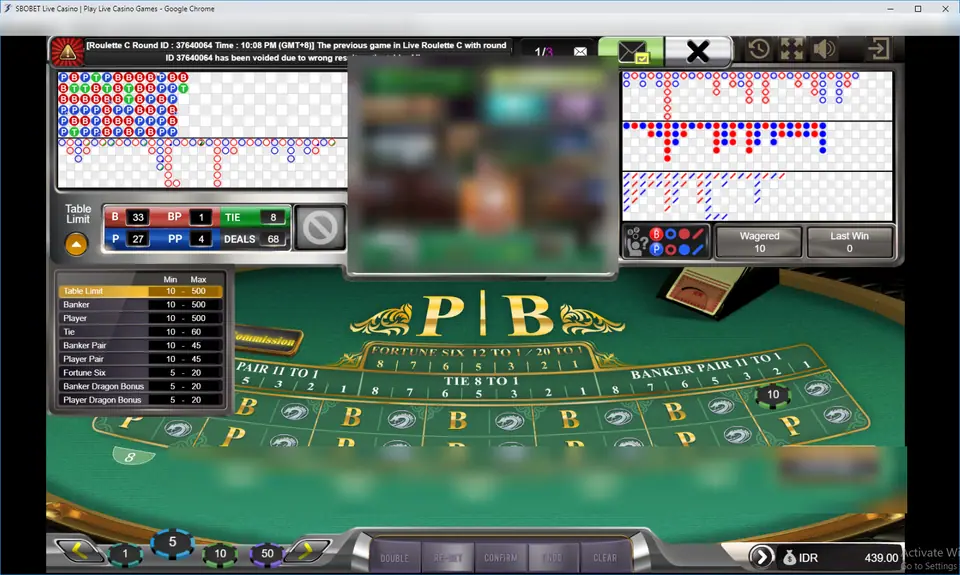Click the message counter 1/3
960x575 pixels.
(543, 52)
